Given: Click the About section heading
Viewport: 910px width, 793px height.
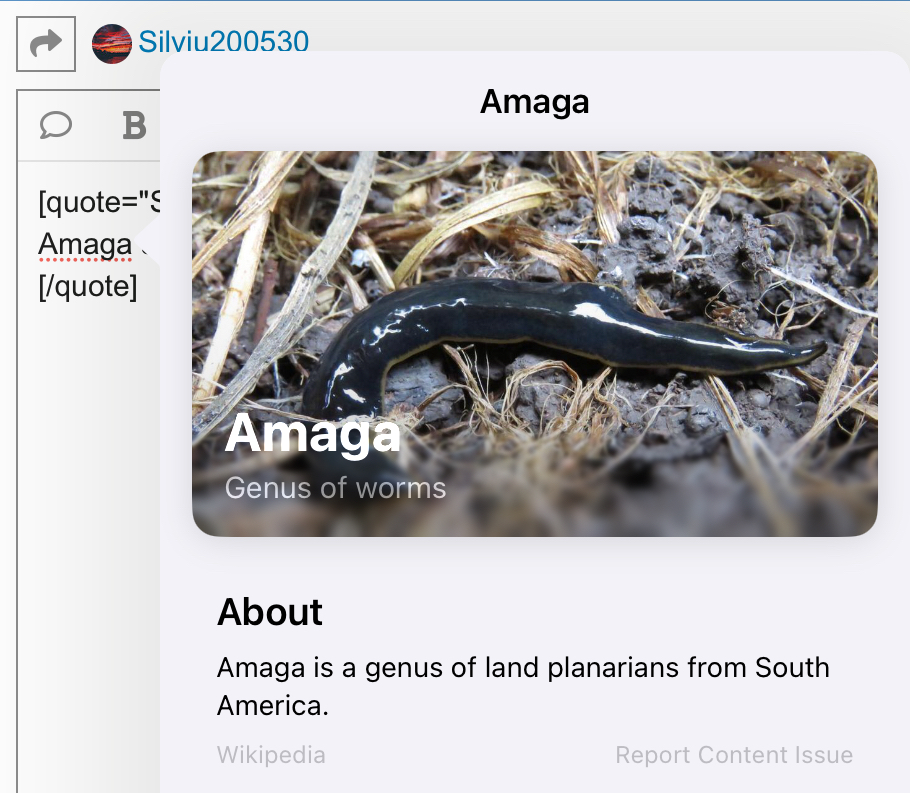Looking at the screenshot, I should pyautogui.click(x=270, y=612).
